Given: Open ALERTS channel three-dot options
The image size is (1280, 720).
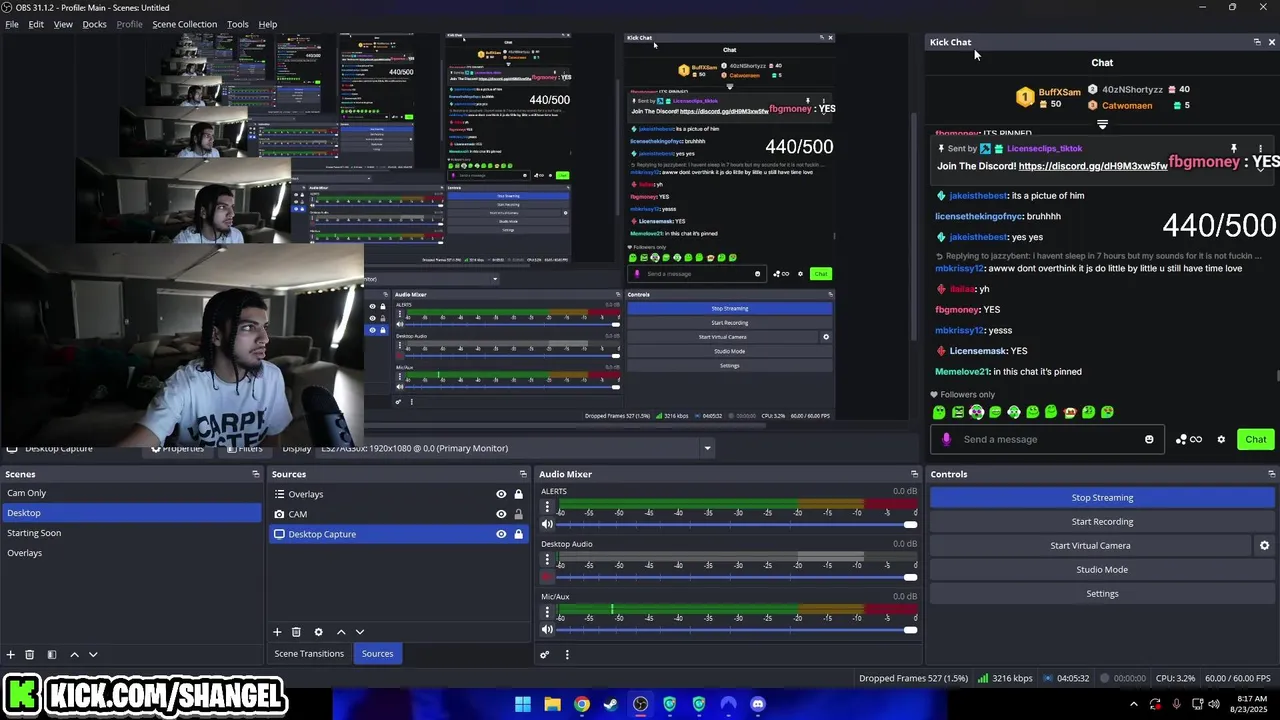Looking at the screenshot, I should [x=547, y=507].
